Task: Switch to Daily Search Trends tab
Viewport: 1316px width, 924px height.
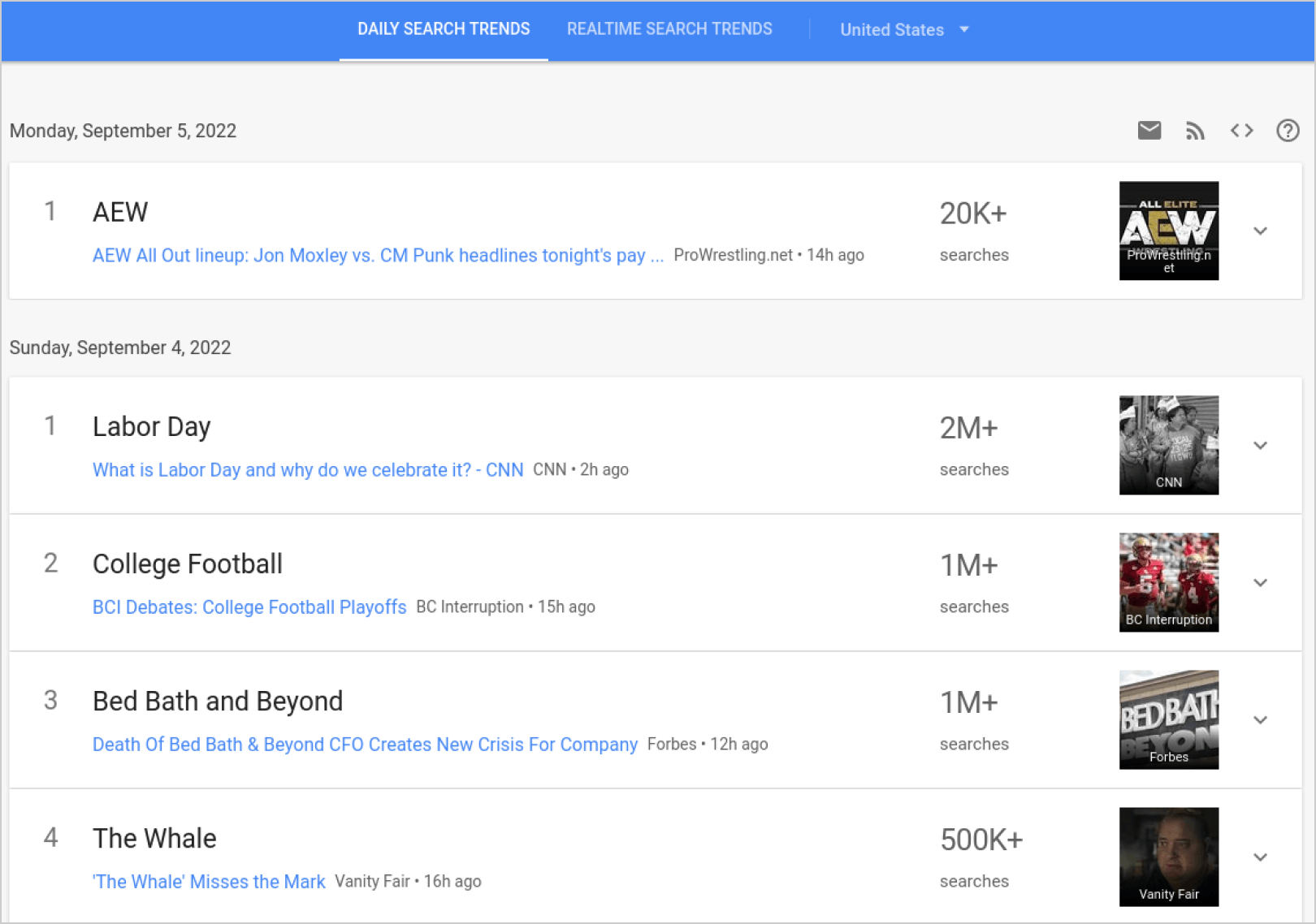Action: 444,29
